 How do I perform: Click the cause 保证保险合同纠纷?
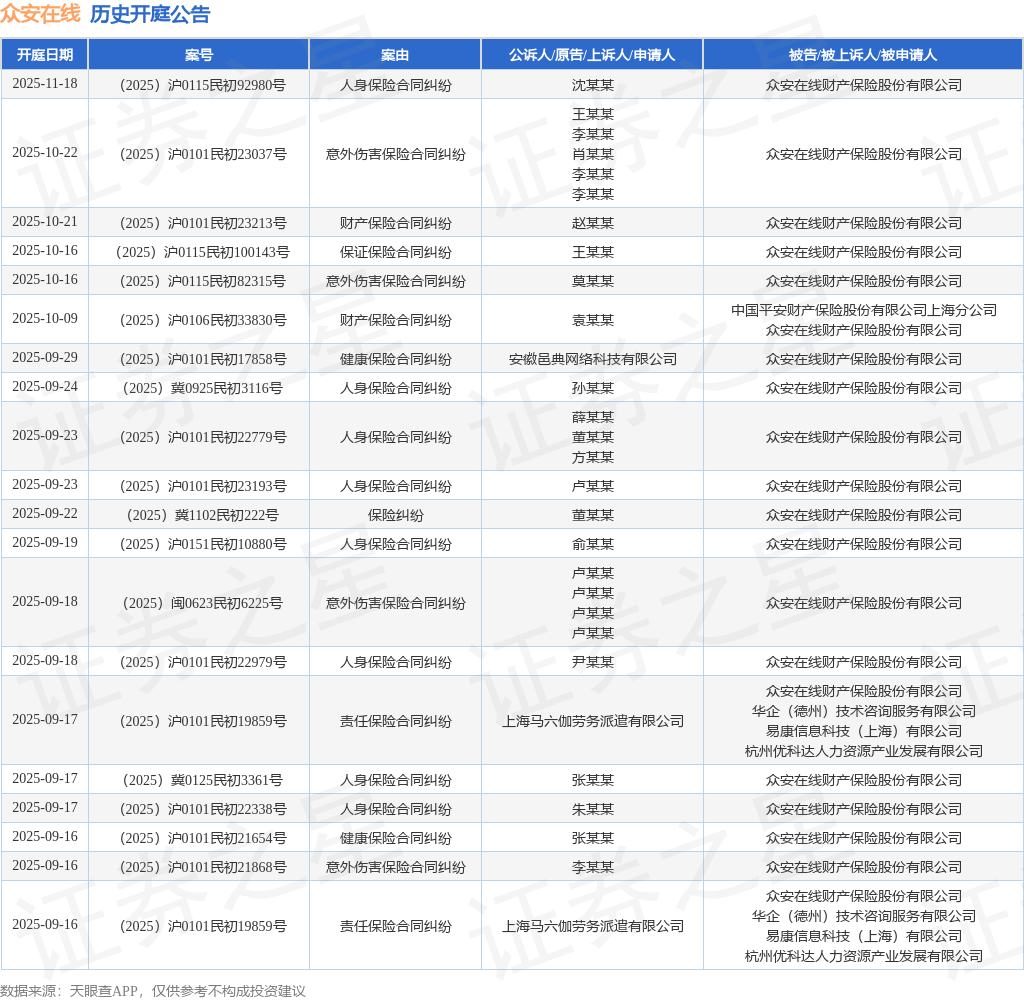[395, 252]
